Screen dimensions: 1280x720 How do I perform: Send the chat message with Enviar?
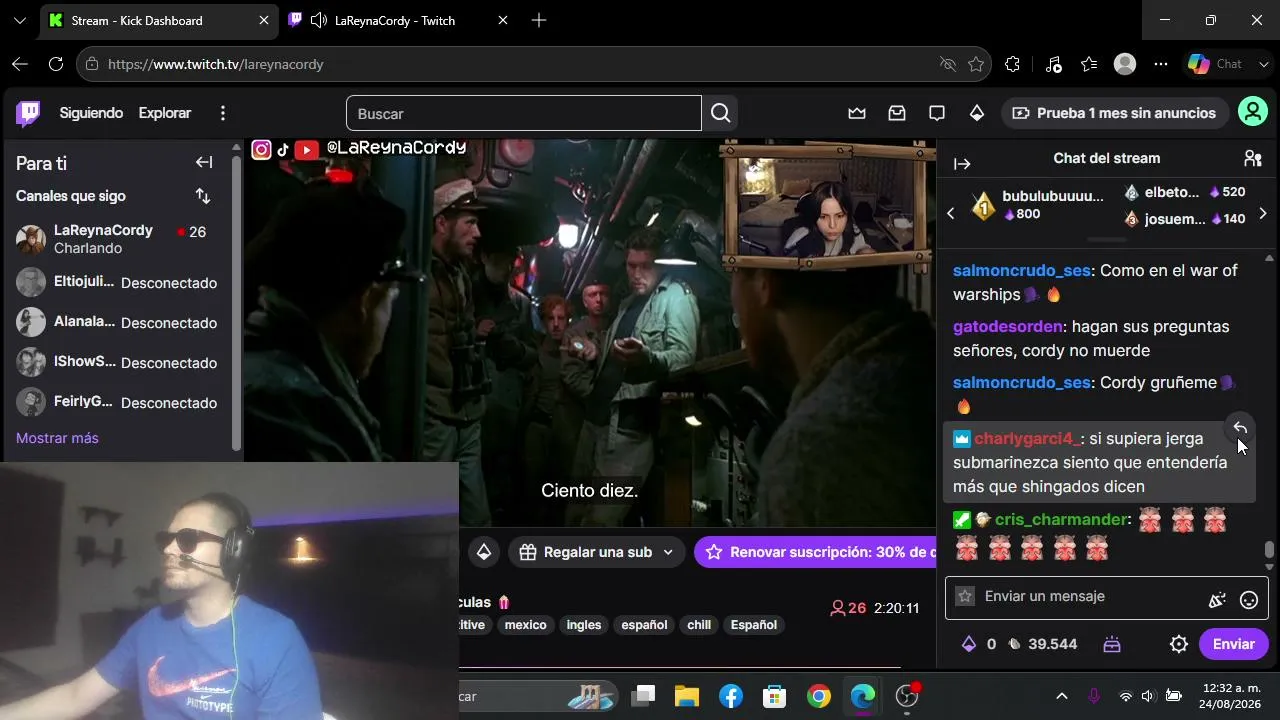tap(1233, 644)
